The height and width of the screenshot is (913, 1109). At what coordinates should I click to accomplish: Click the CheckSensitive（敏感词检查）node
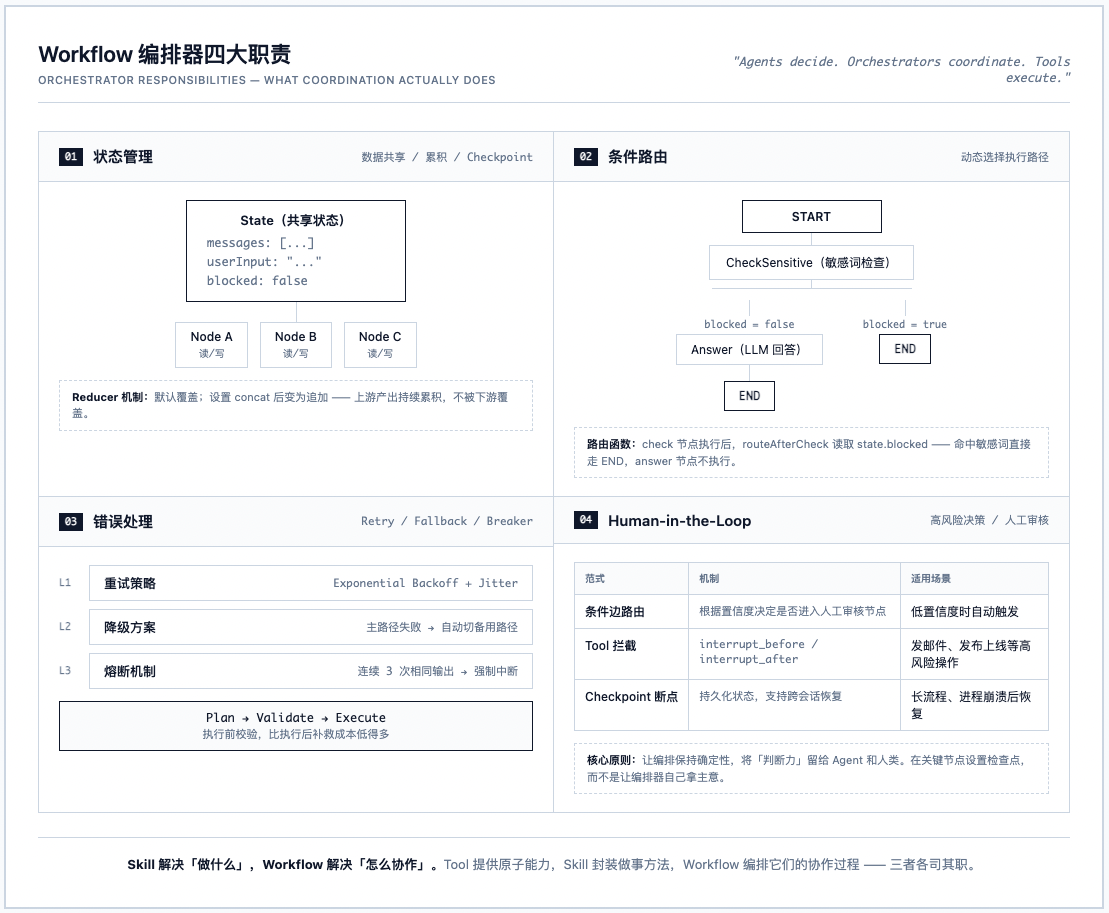click(811, 262)
